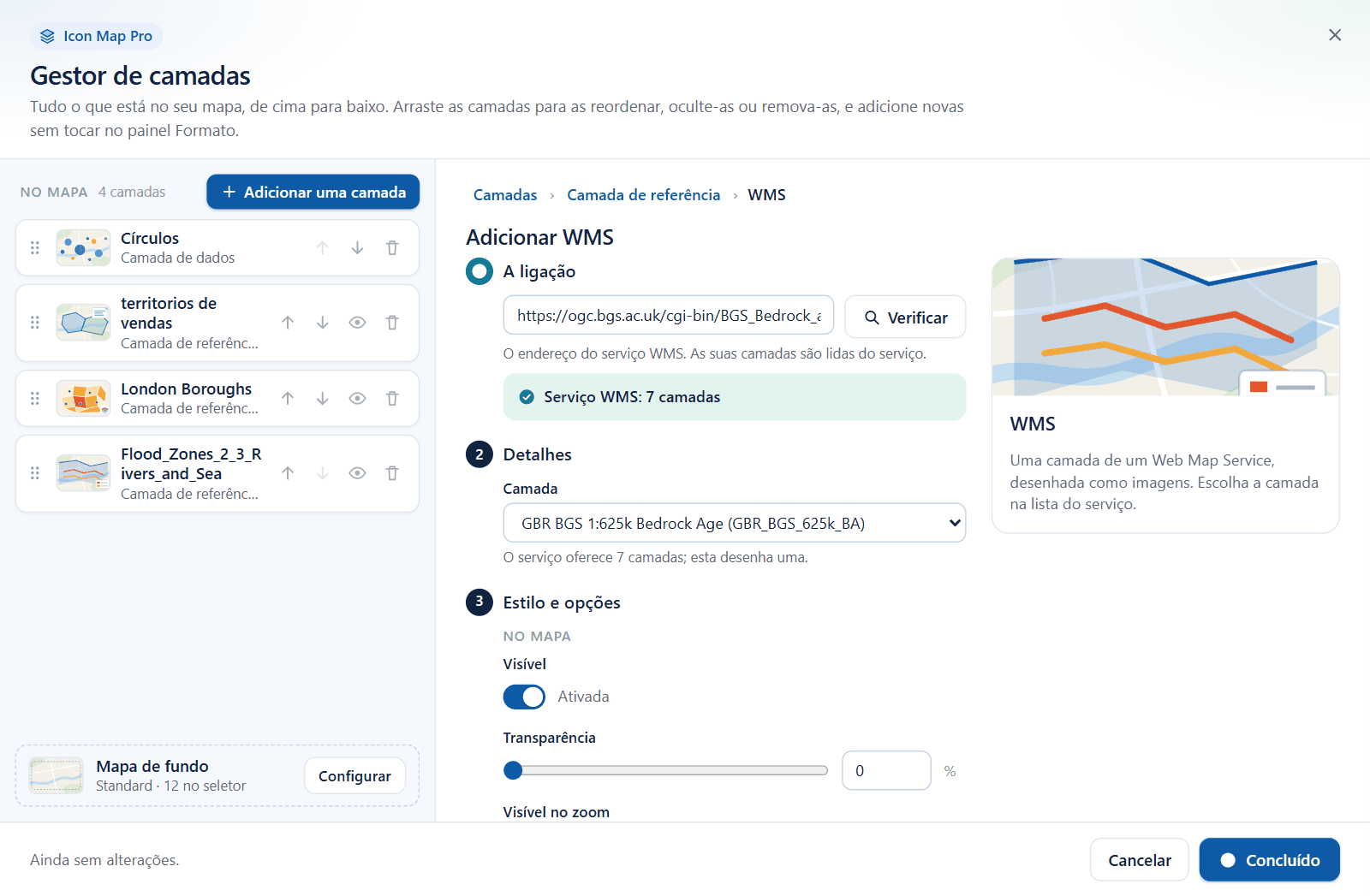Move Círculos layer down
Viewport: 1370px width, 896px height.
[357, 248]
